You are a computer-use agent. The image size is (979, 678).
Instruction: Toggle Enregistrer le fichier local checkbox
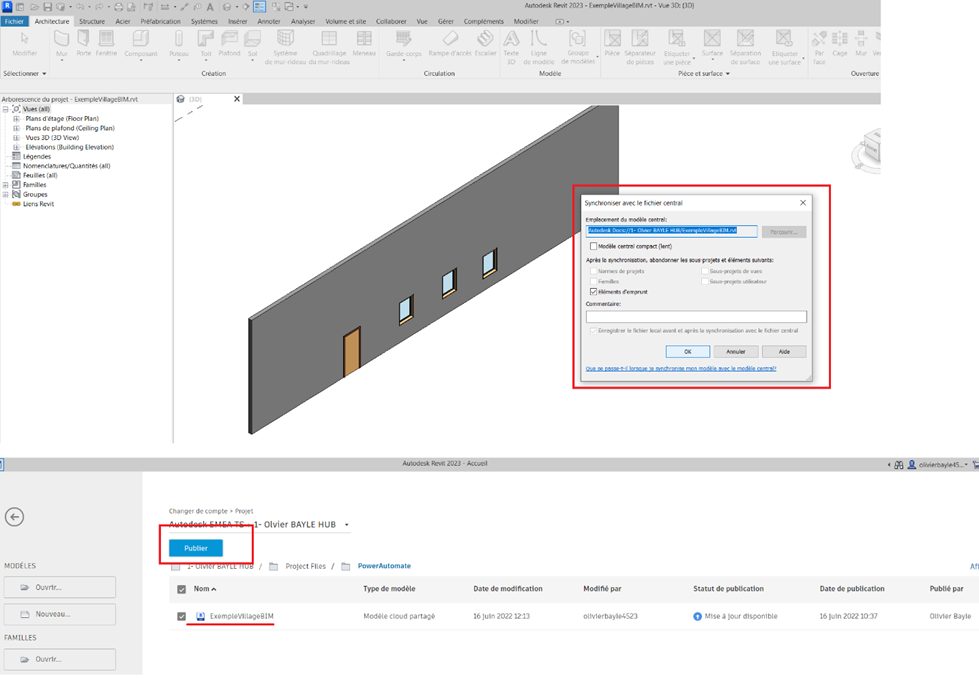point(593,330)
